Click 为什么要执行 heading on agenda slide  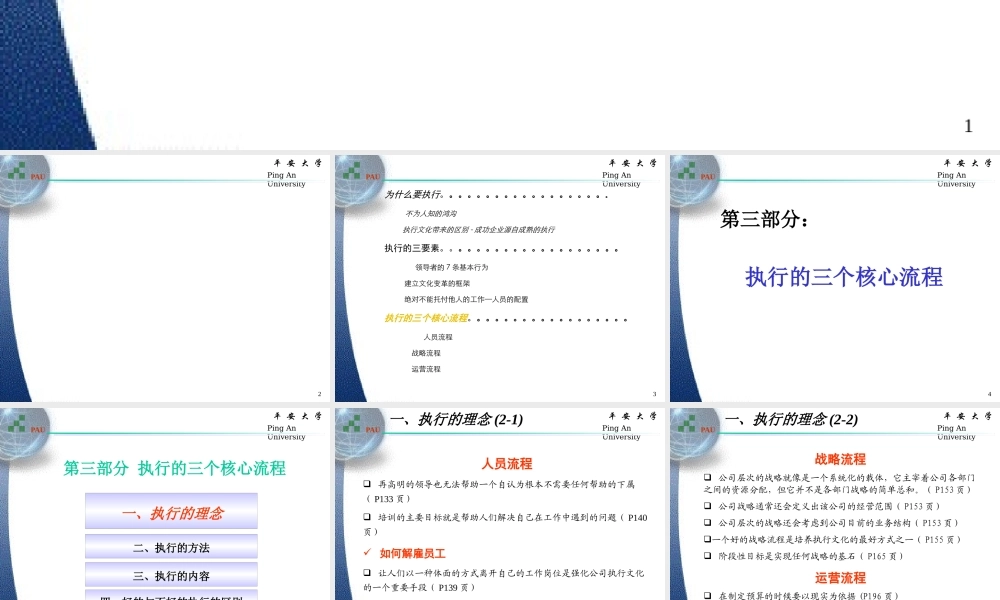pyautogui.click(x=413, y=194)
